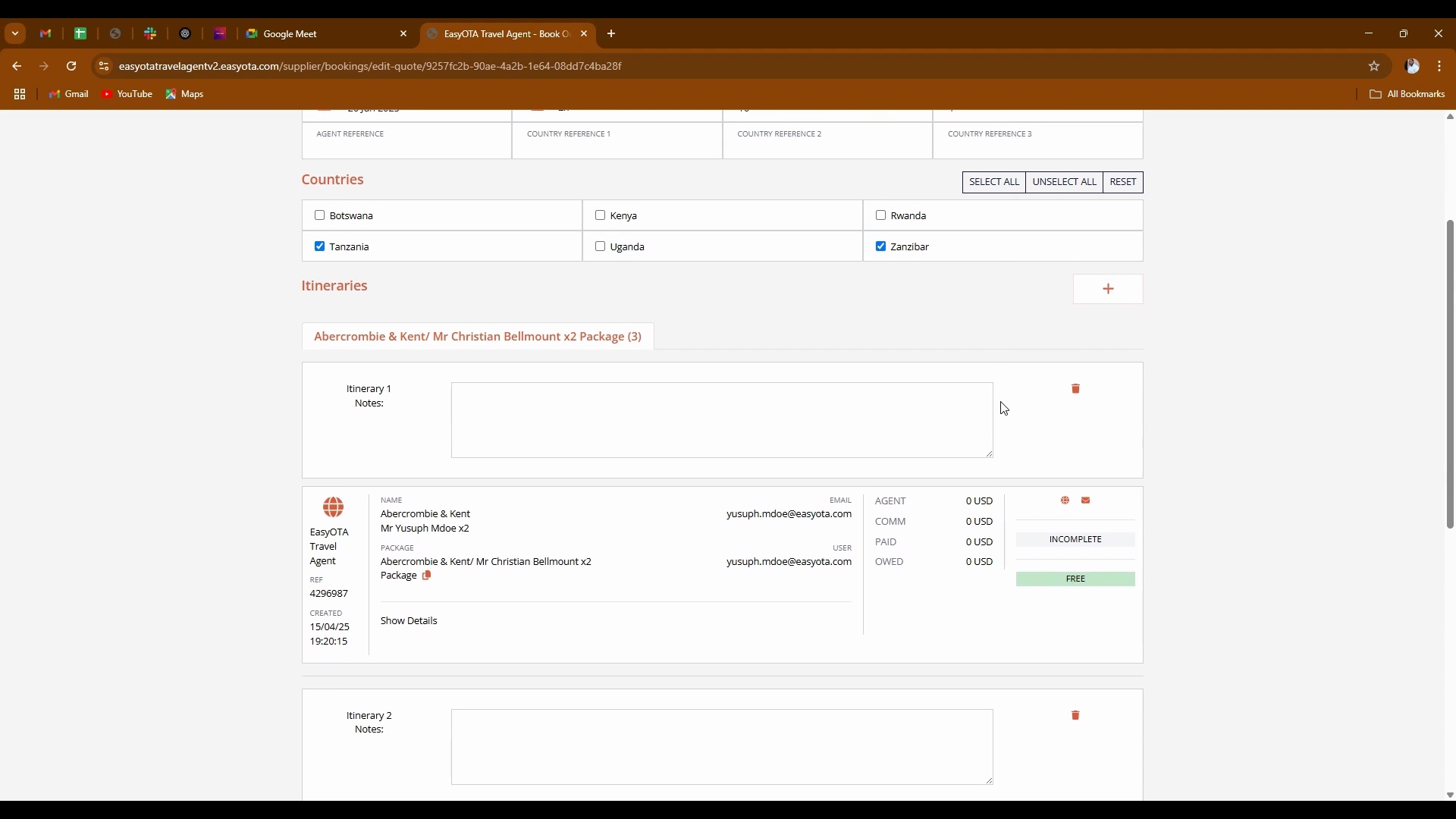The width and height of the screenshot is (1456, 819).
Task: Open the pinned green spreadsheet tab
Action: (80, 34)
